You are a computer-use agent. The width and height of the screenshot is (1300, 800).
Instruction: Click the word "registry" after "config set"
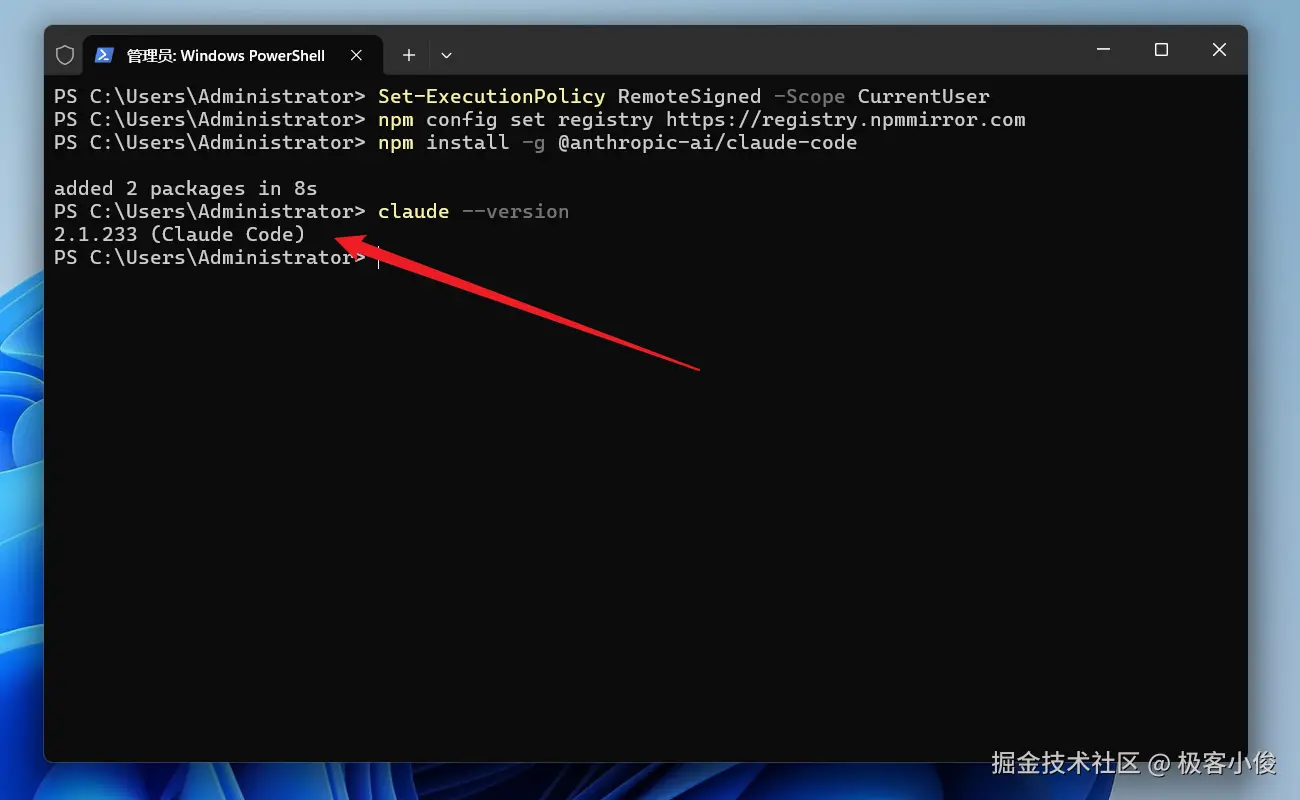point(605,120)
